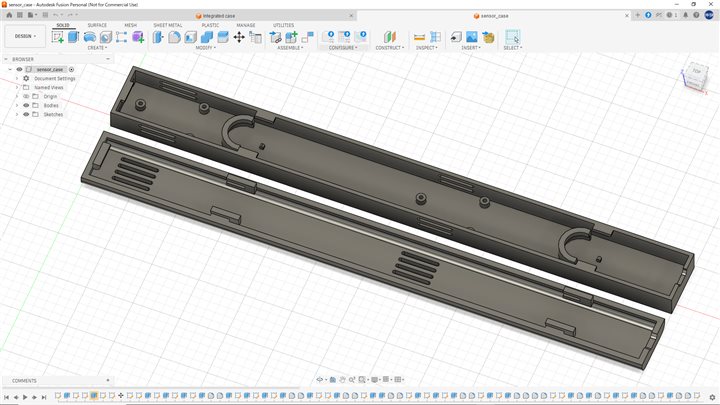Switch to the SURFACE tab
The height and width of the screenshot is (405, 720).
coord(97,25)
